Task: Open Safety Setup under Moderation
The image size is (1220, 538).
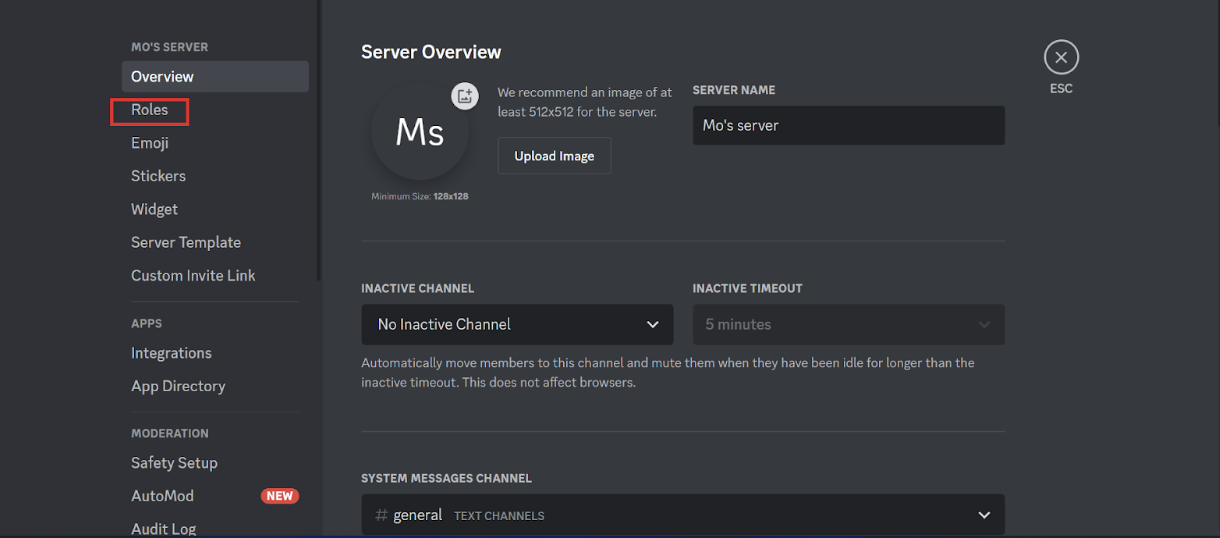Action: [x=174, y=463]
